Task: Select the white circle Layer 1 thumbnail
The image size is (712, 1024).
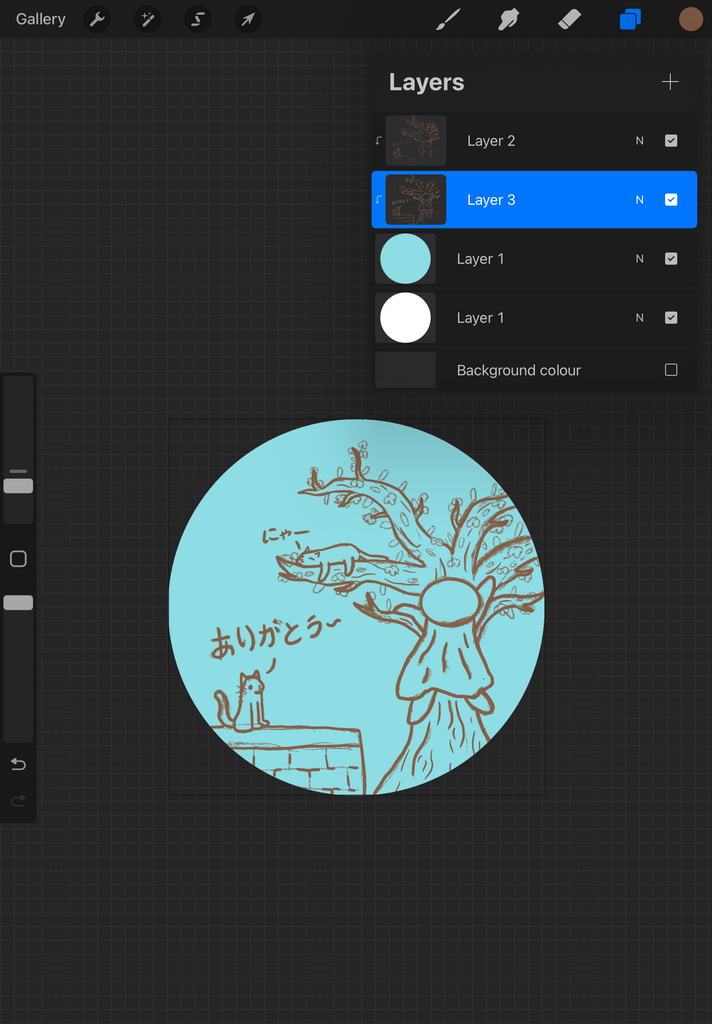Action: (x=405, y=318)
